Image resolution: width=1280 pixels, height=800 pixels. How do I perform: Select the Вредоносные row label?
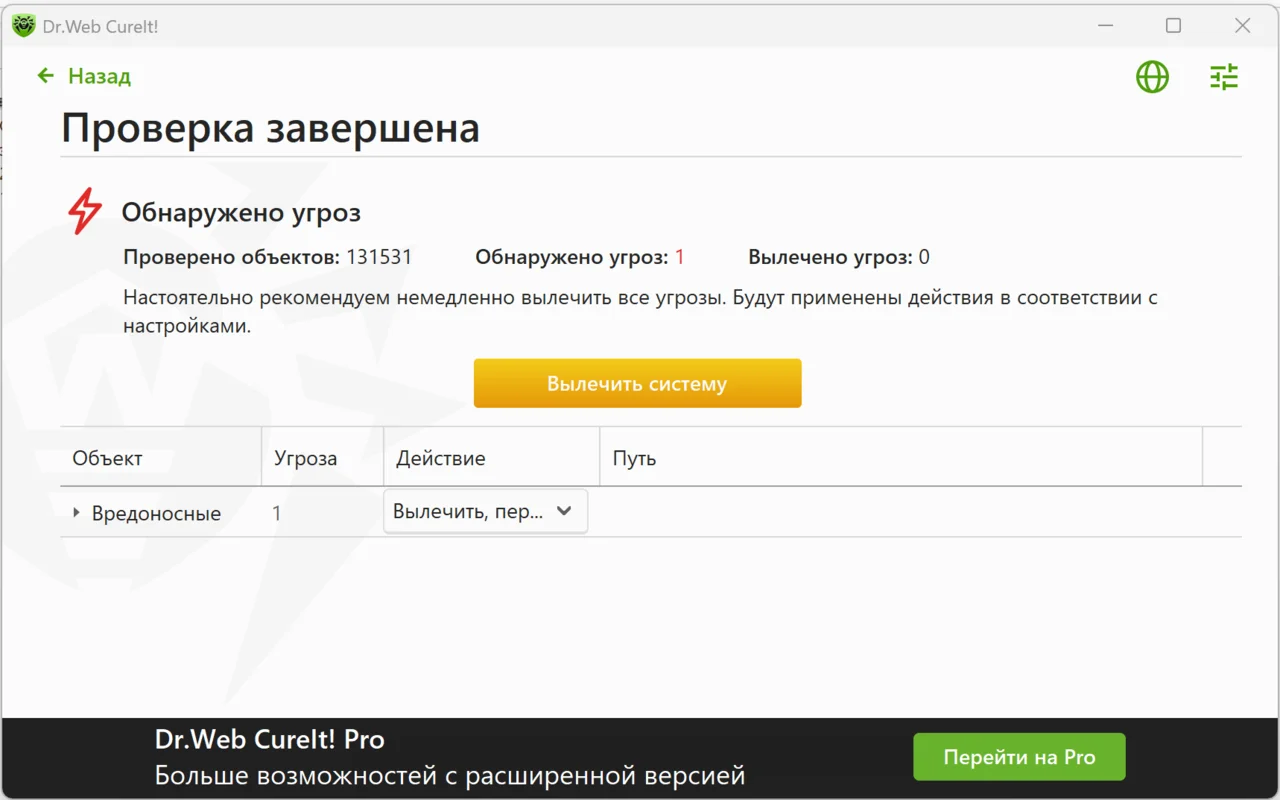click(x=156, y=513)
